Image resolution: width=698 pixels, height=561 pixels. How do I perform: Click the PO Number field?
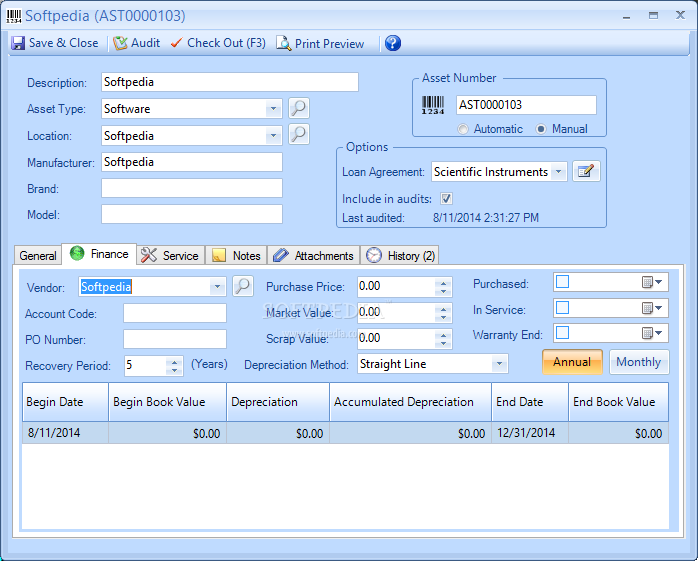point(175,339)
